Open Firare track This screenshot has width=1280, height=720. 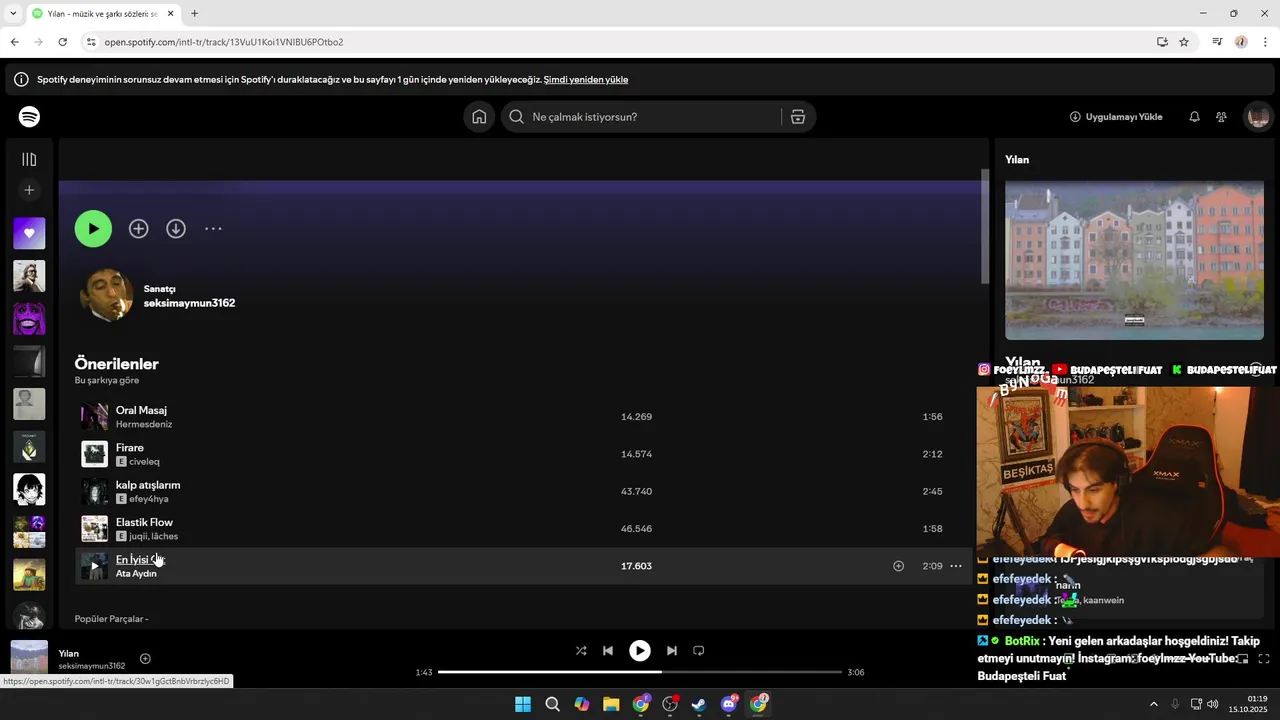(130, 447)
